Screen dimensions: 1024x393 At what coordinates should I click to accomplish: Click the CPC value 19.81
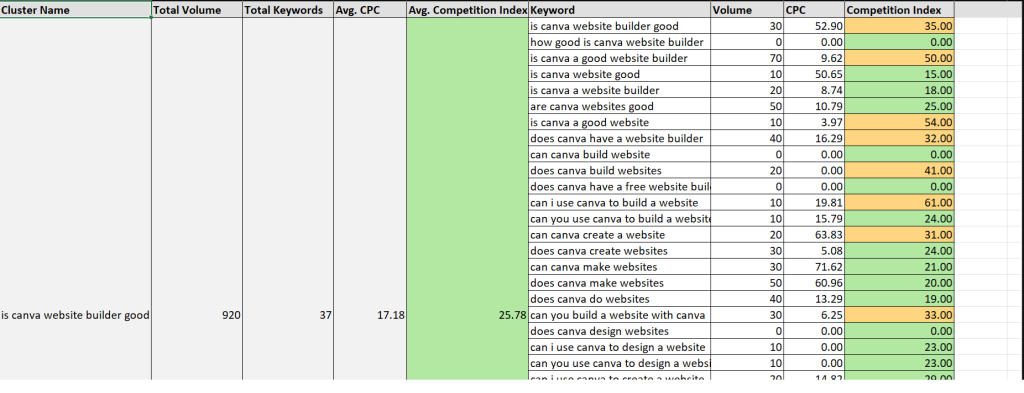click(x=814, y=202)
